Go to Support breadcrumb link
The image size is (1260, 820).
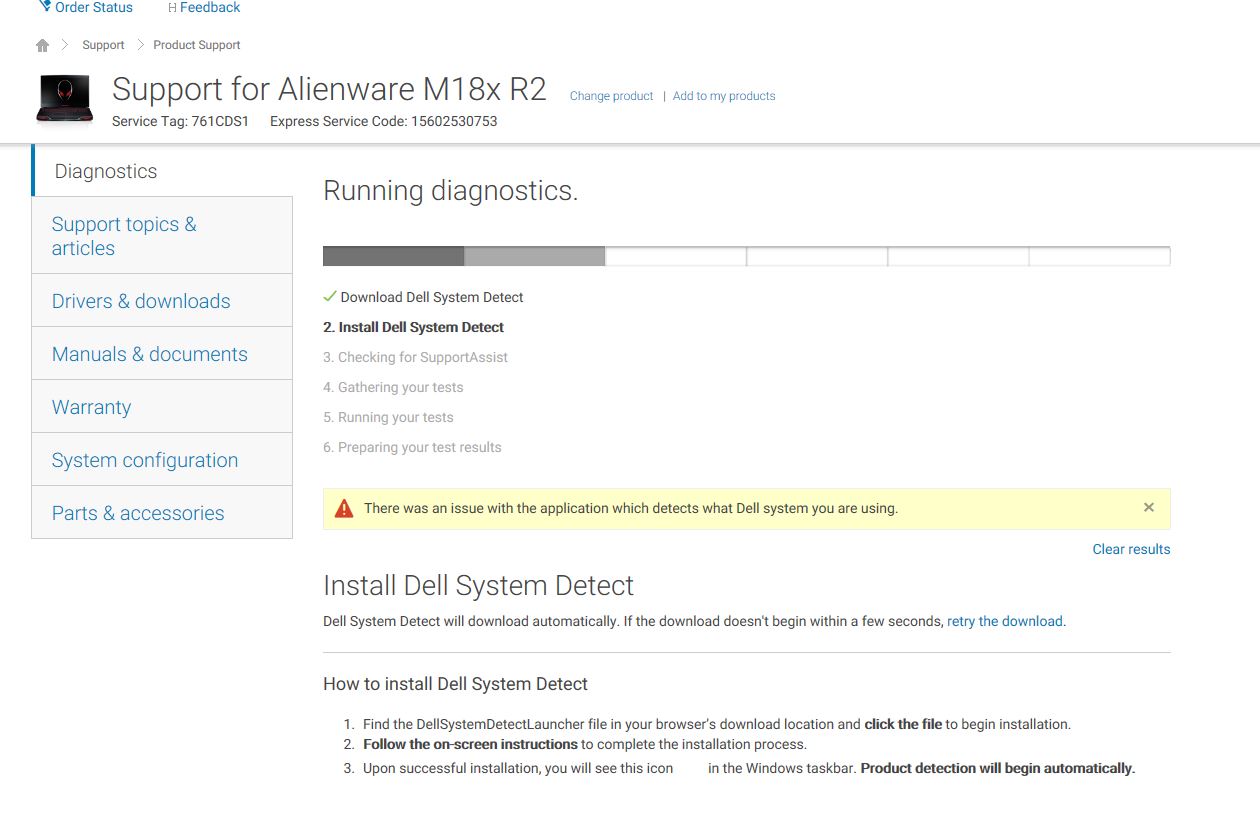103,45
